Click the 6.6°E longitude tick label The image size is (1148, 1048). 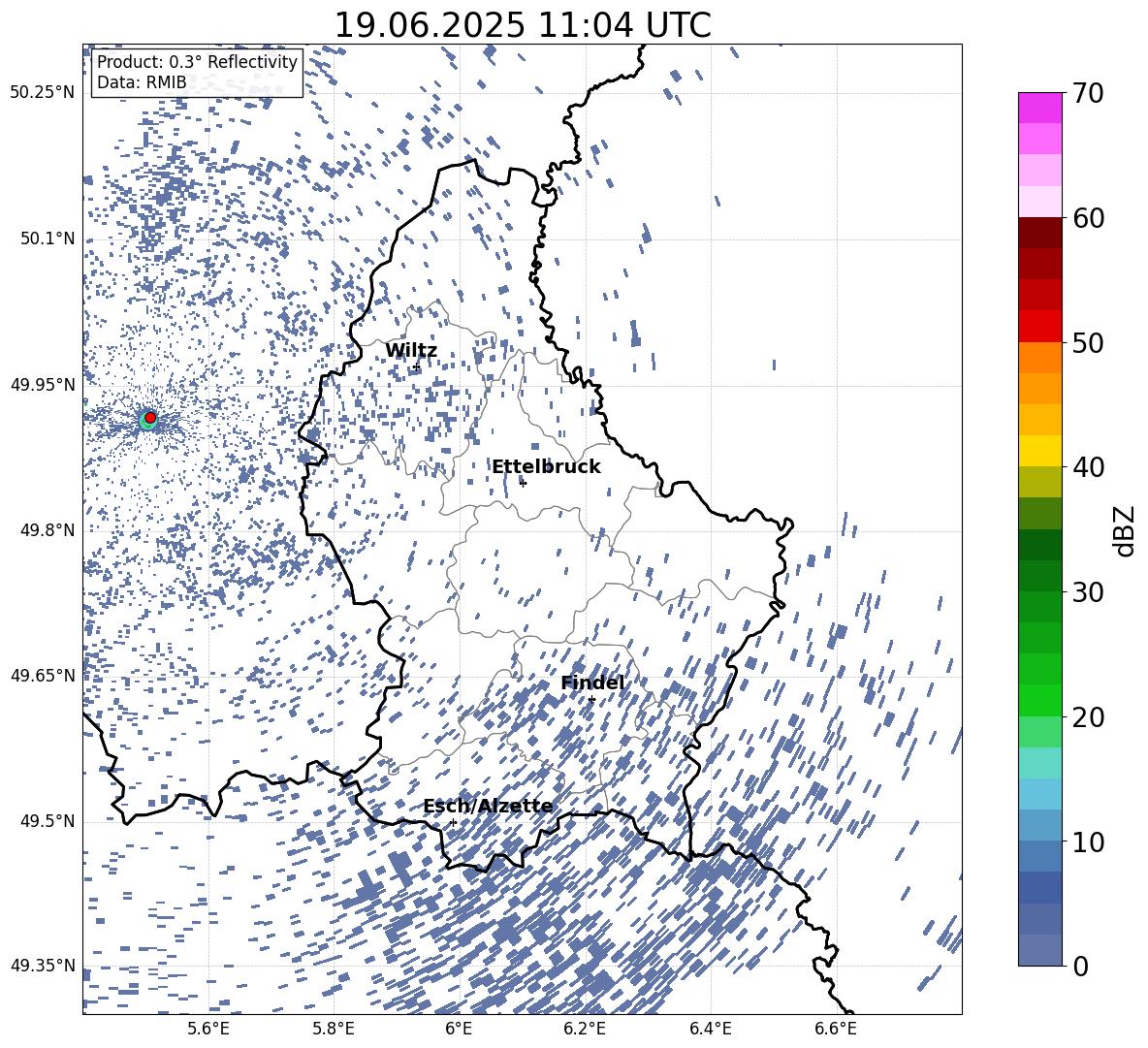point(836,1029)
